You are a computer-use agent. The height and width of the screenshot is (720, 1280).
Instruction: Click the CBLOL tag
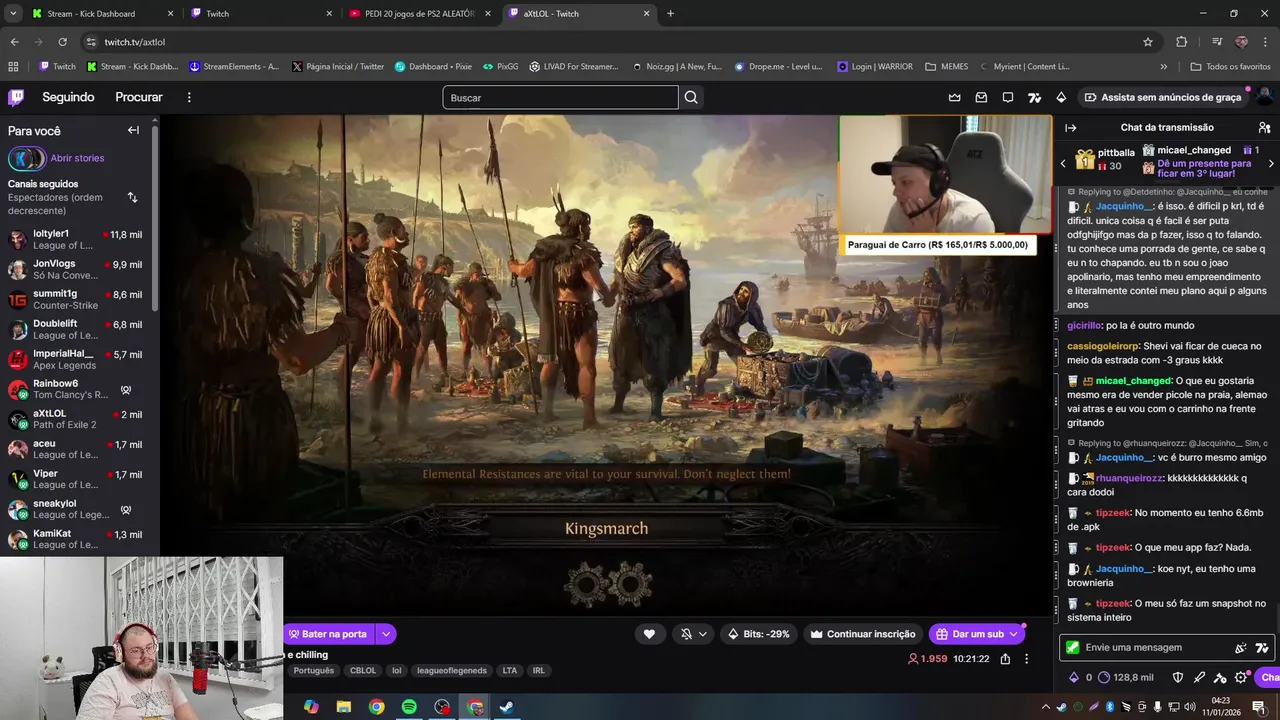pyautogui.click(x=363, y=671)
